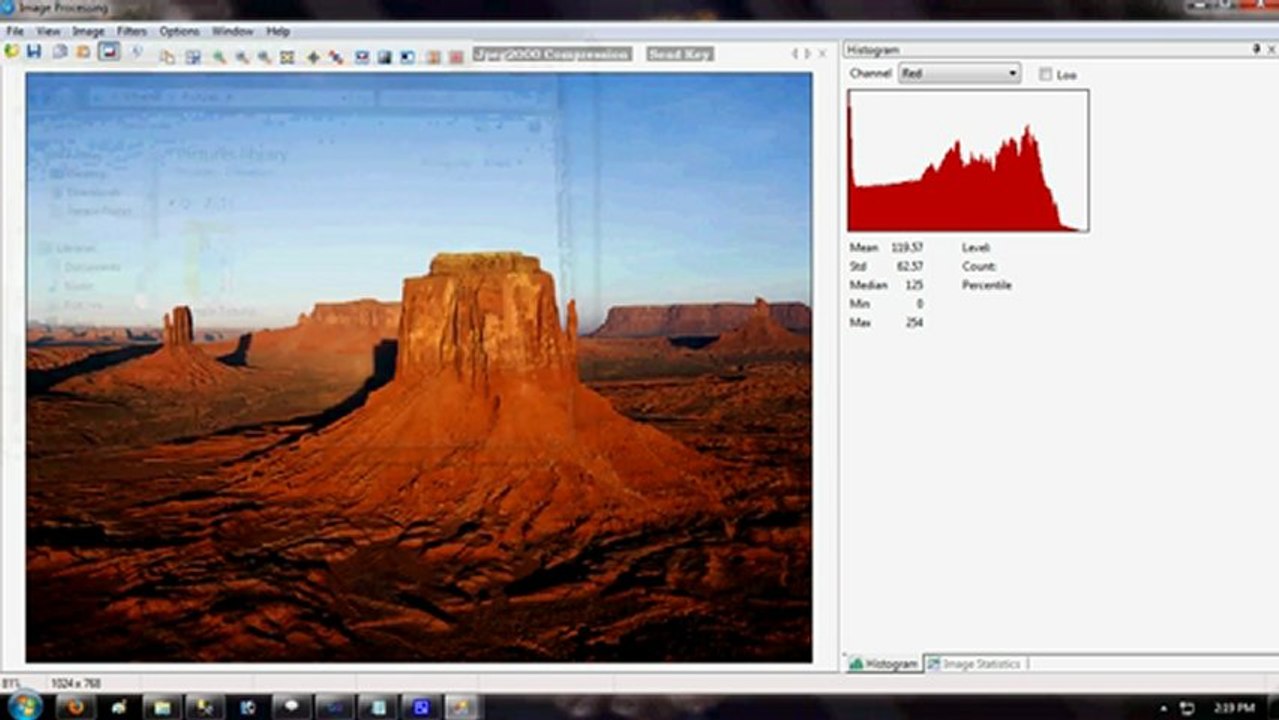
Task: Click the Mean value 119.57
Action: 907,247
